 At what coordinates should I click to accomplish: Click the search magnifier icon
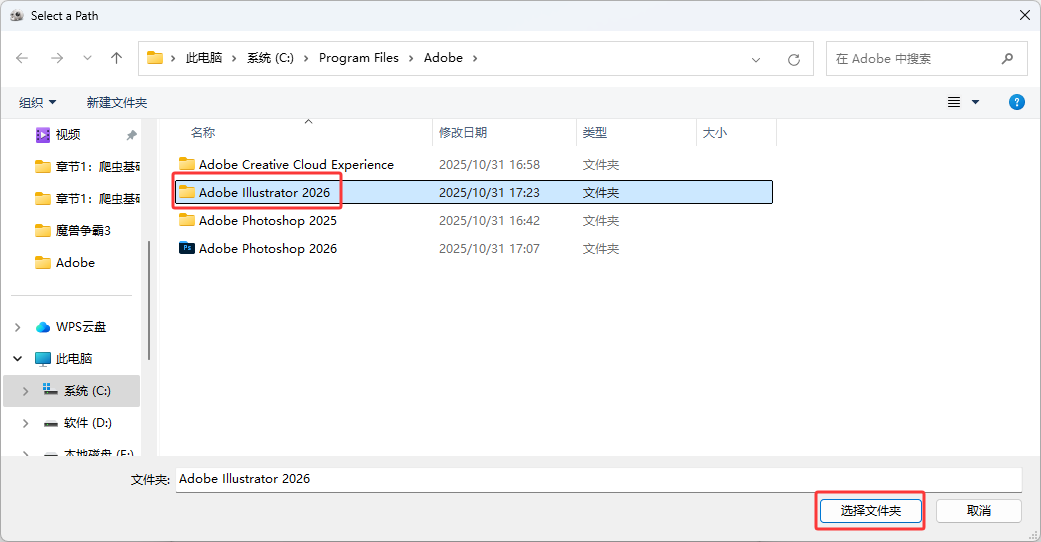(1007, 58)
